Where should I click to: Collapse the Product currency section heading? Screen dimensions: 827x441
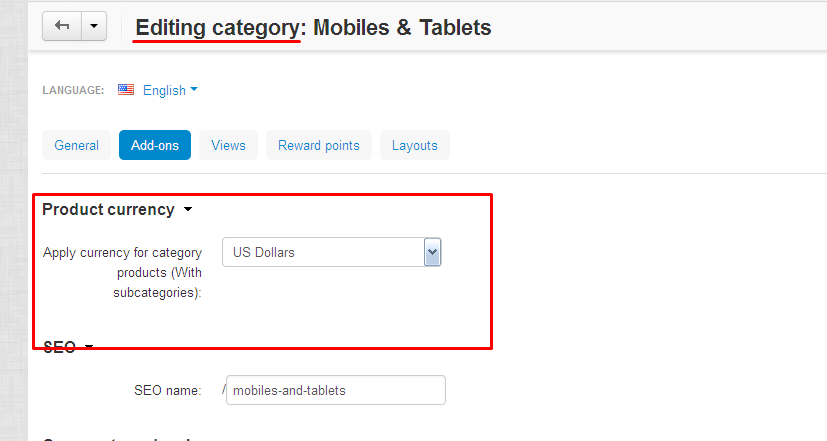[x=109, y=209]
